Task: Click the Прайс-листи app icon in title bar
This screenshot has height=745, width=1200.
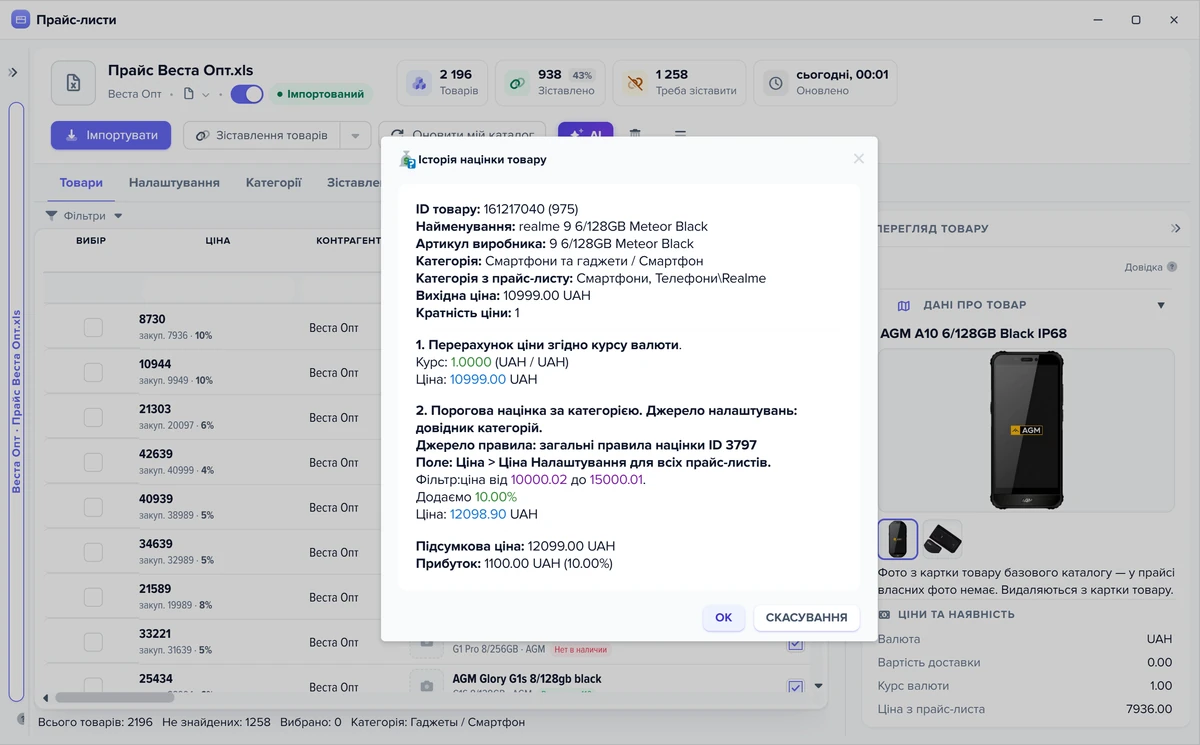Action: pos(20,20)
